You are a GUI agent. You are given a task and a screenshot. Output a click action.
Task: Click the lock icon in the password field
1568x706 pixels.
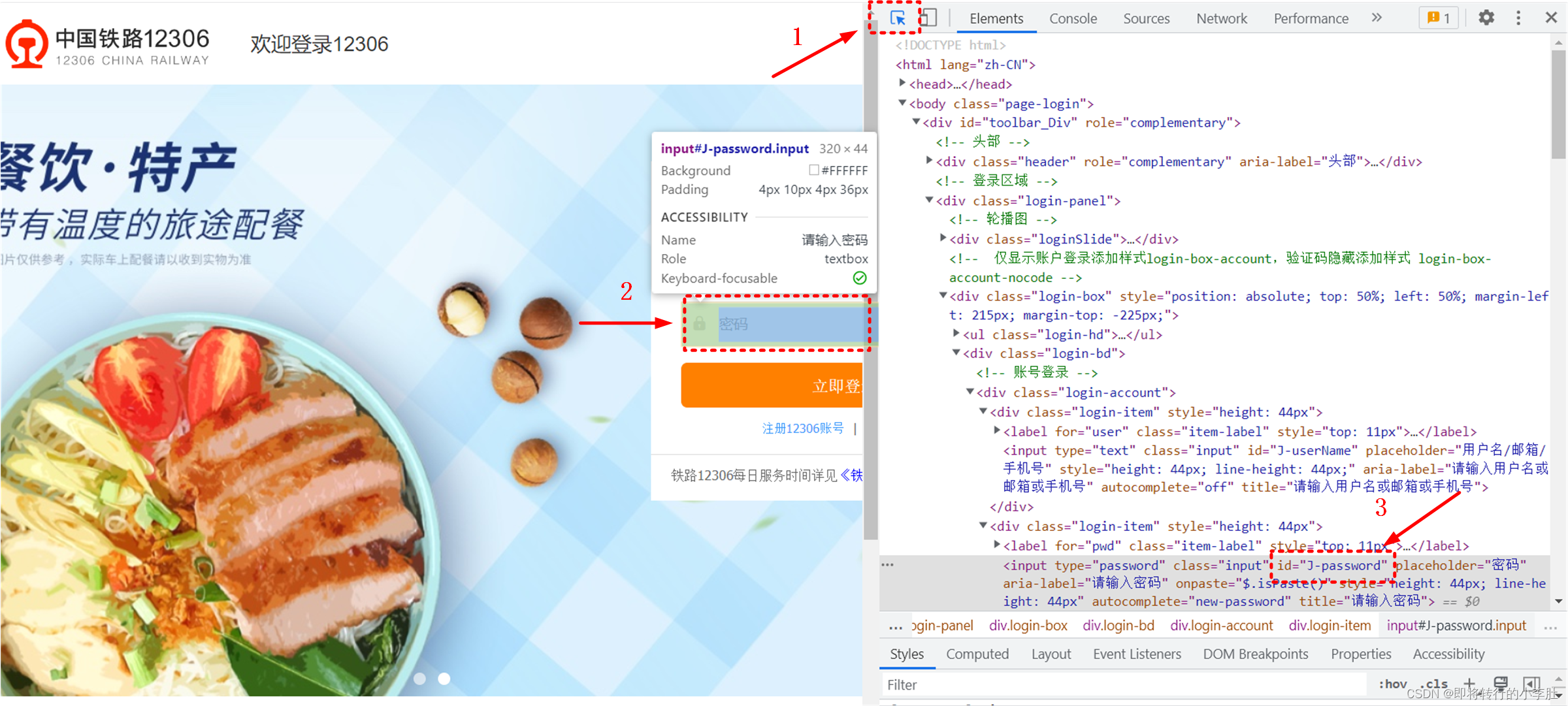pos(700,323)
